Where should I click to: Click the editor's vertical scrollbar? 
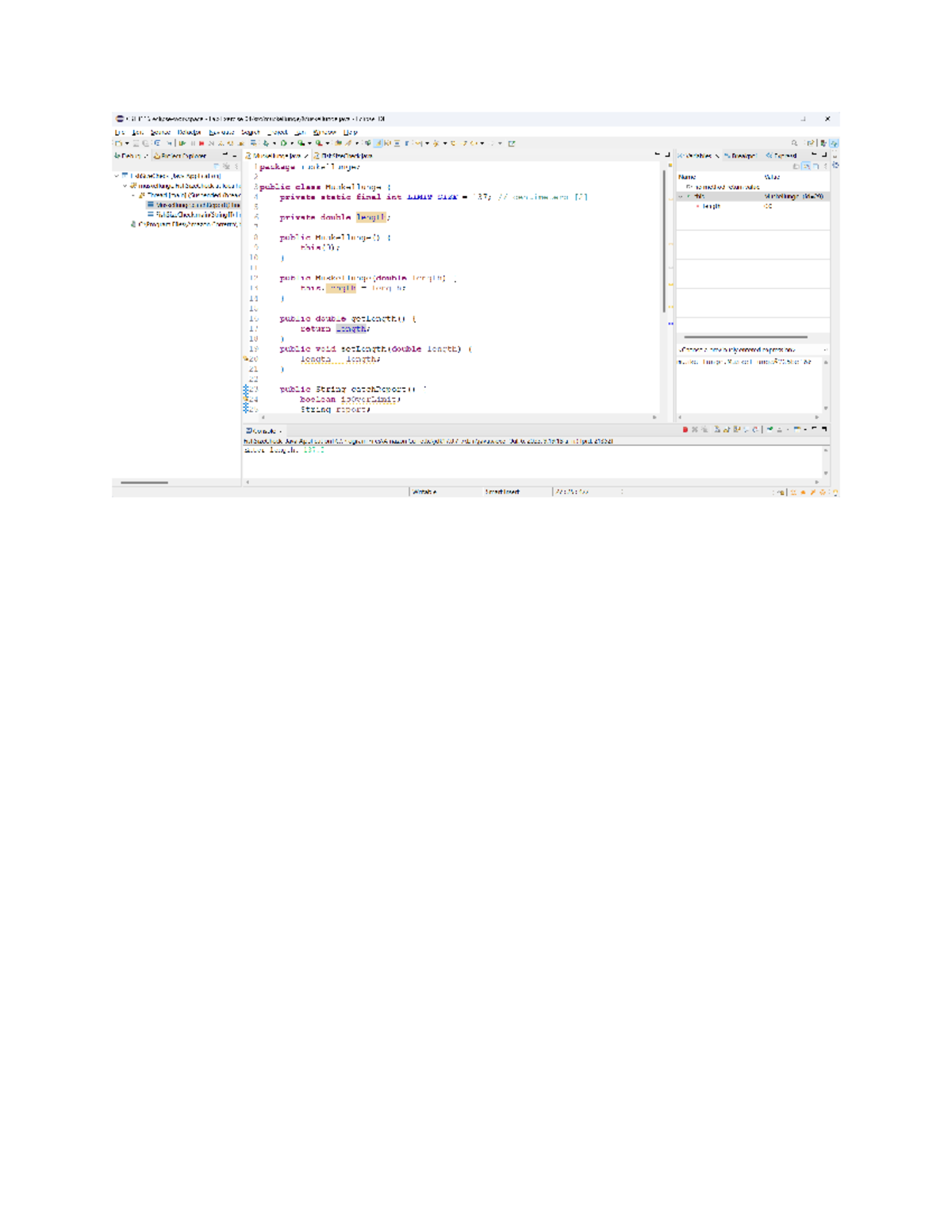(664, 238)
